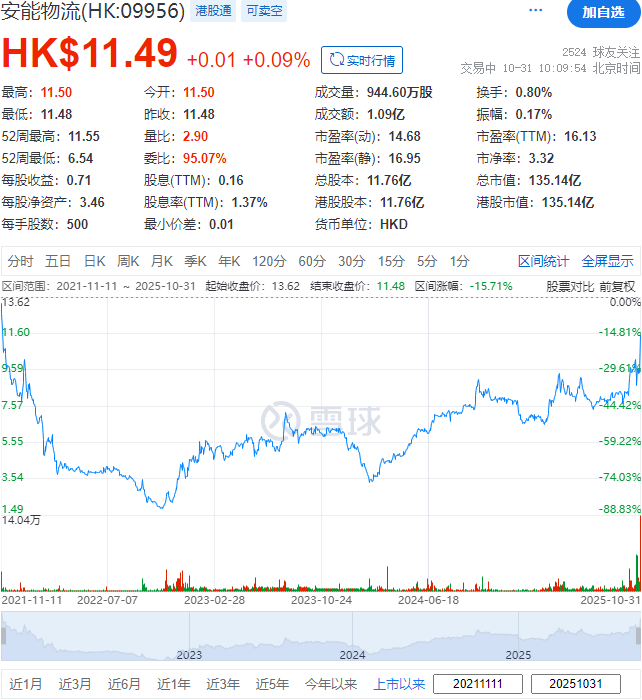Click the refresh icon in 实时行情

coord(336,60)
